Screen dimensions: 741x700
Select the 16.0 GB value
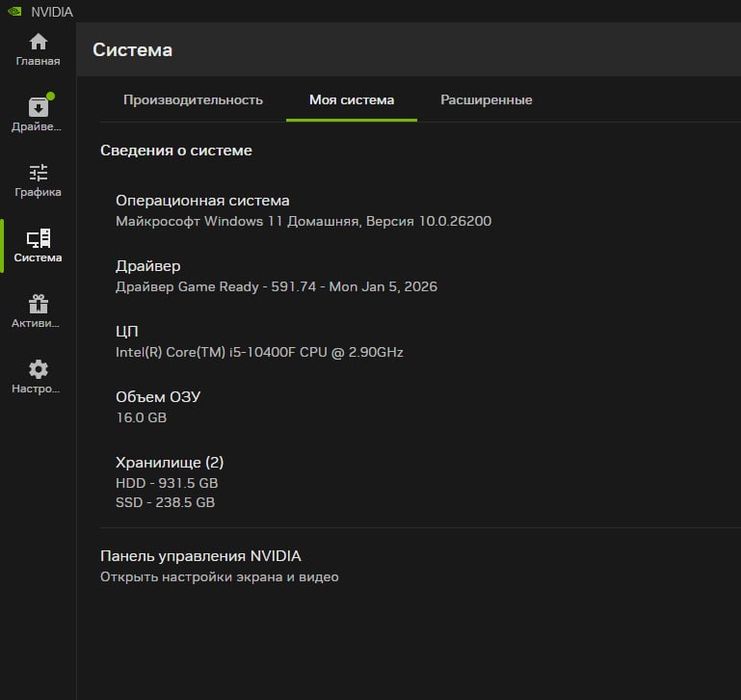(x=141, y=418)
